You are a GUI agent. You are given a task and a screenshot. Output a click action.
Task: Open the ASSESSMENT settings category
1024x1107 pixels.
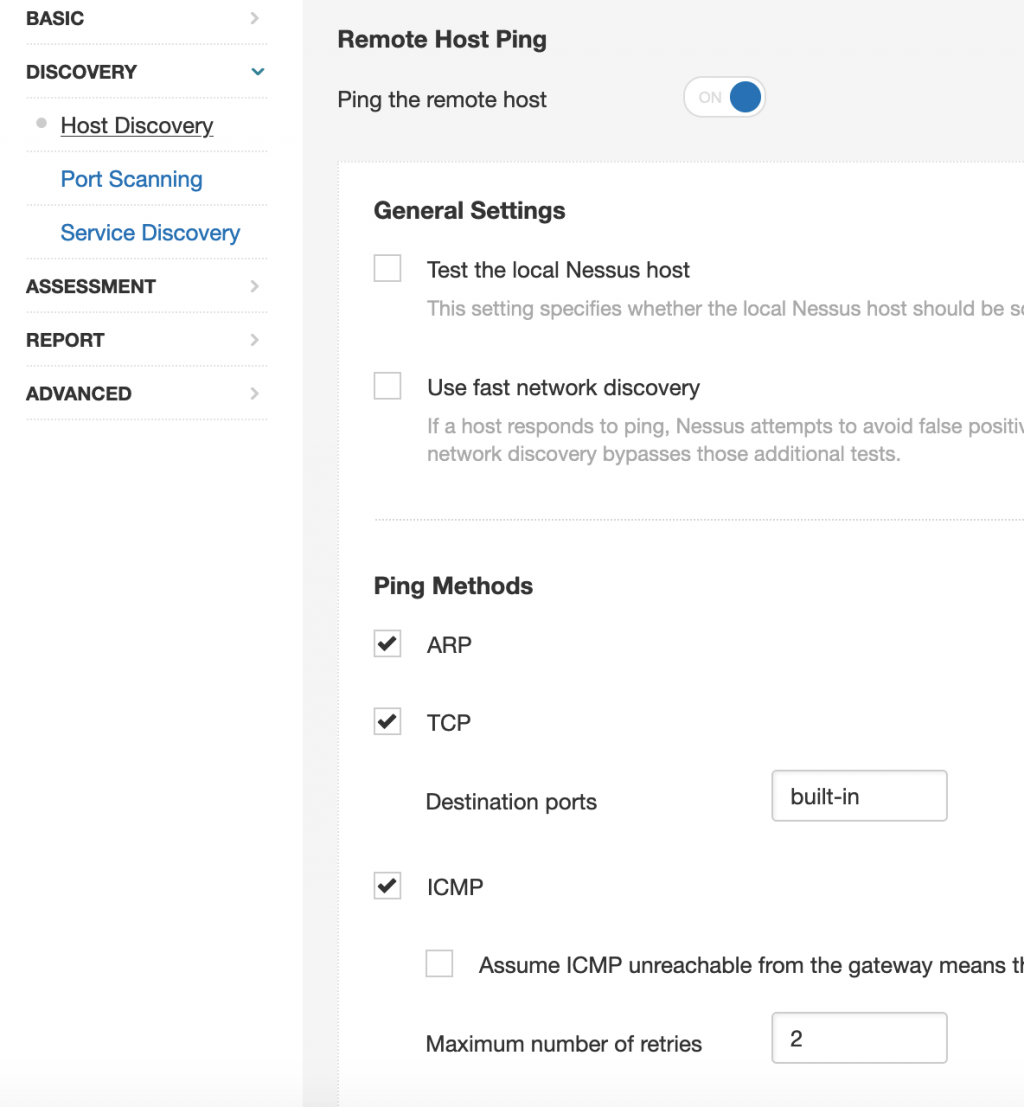click(91, 287)
